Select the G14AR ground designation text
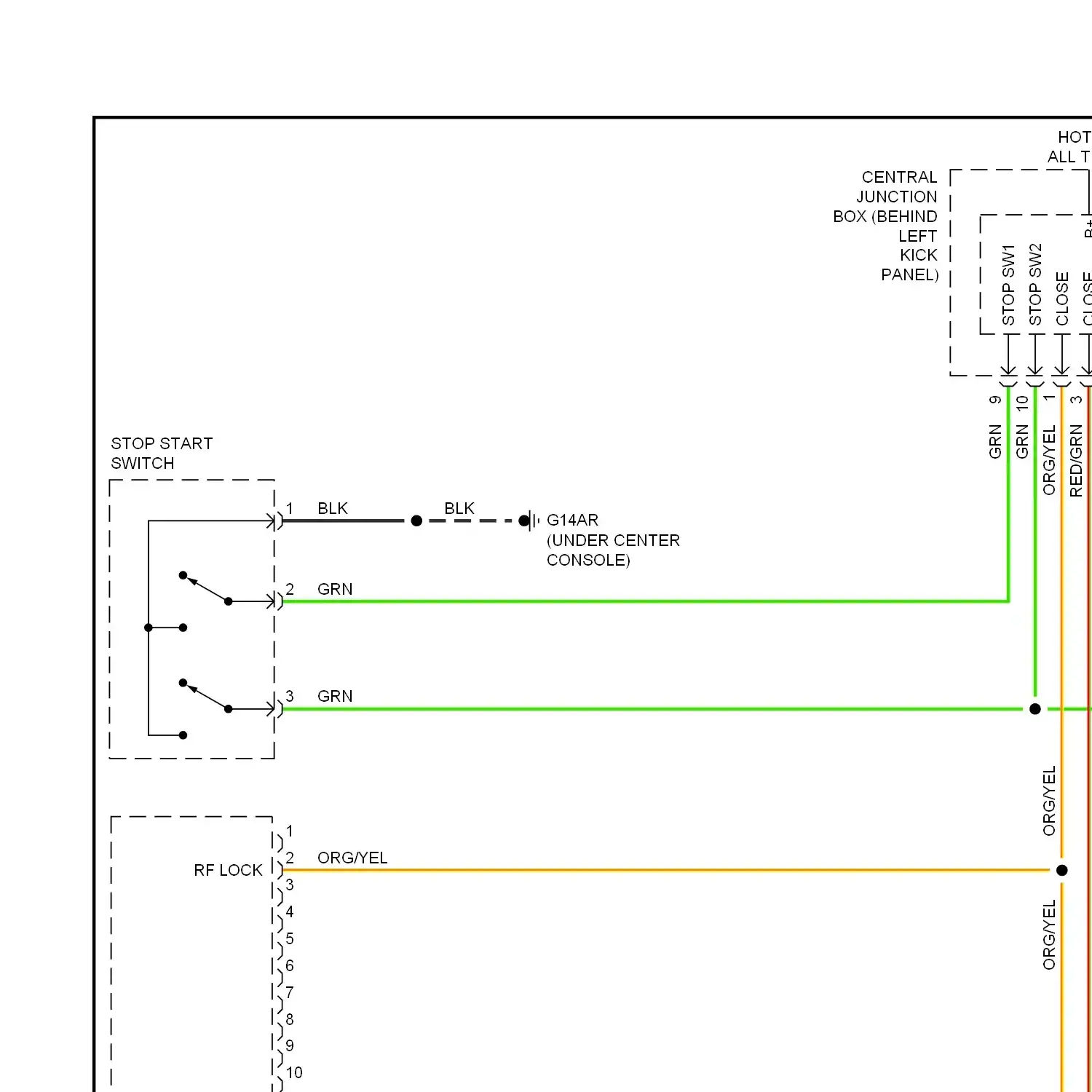 pyautogui.click(x=572, y=520)
